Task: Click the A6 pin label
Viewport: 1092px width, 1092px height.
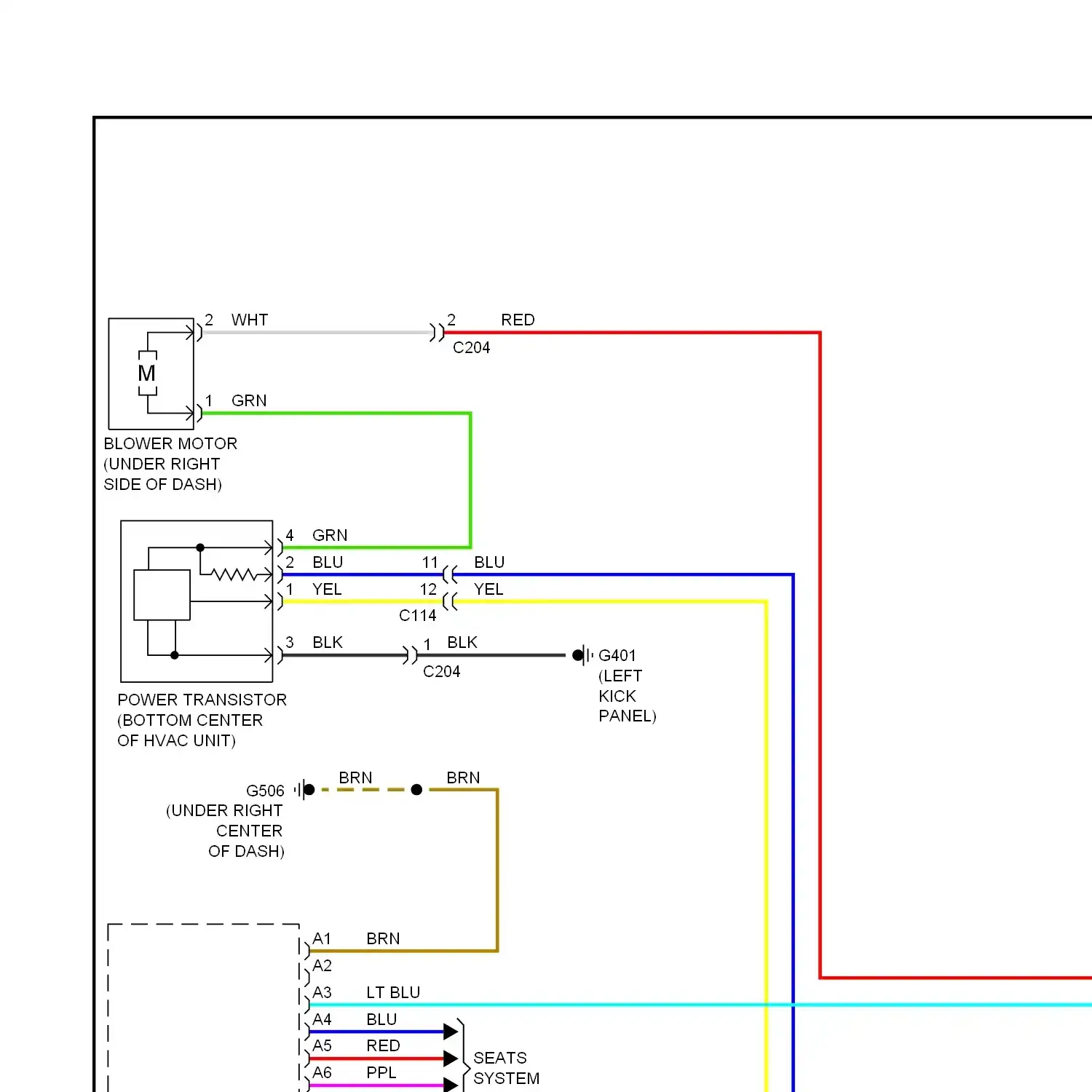Action: click(x=322, y=1072)
